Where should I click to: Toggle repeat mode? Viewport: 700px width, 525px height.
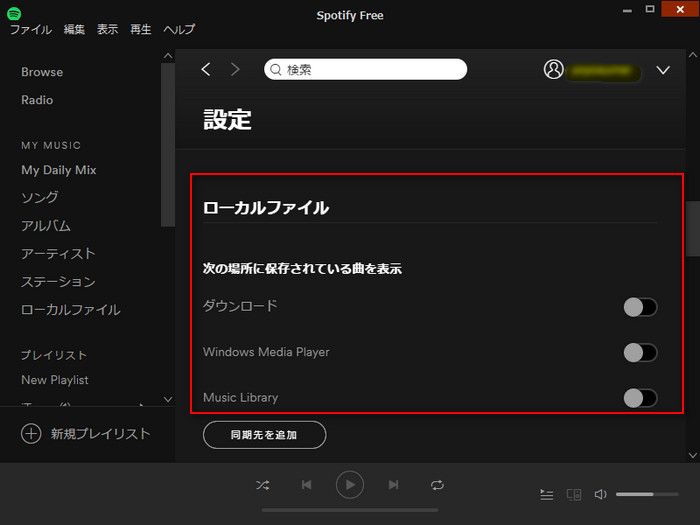(437, 485)
